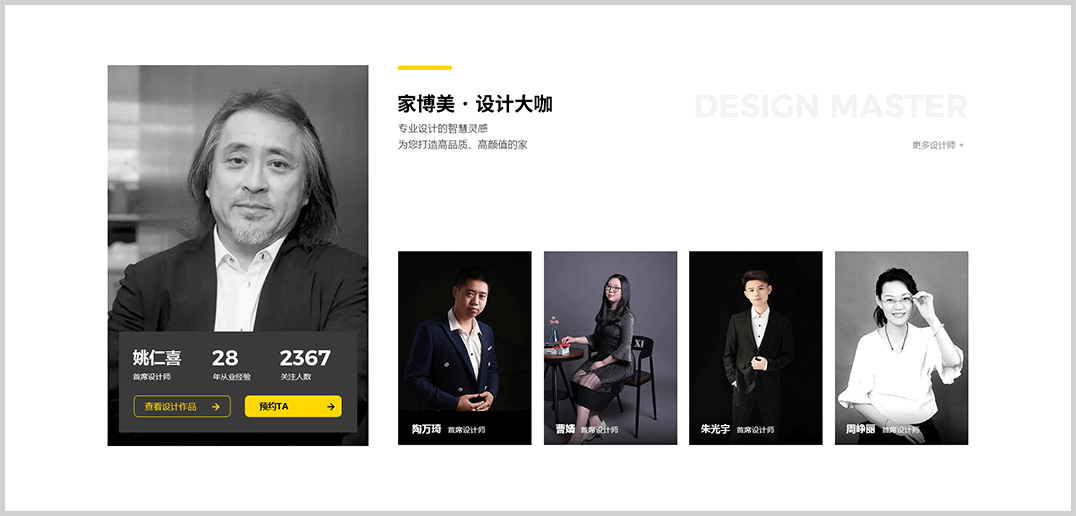Click the 28 年从业经验 stat

tap(231, 364)
